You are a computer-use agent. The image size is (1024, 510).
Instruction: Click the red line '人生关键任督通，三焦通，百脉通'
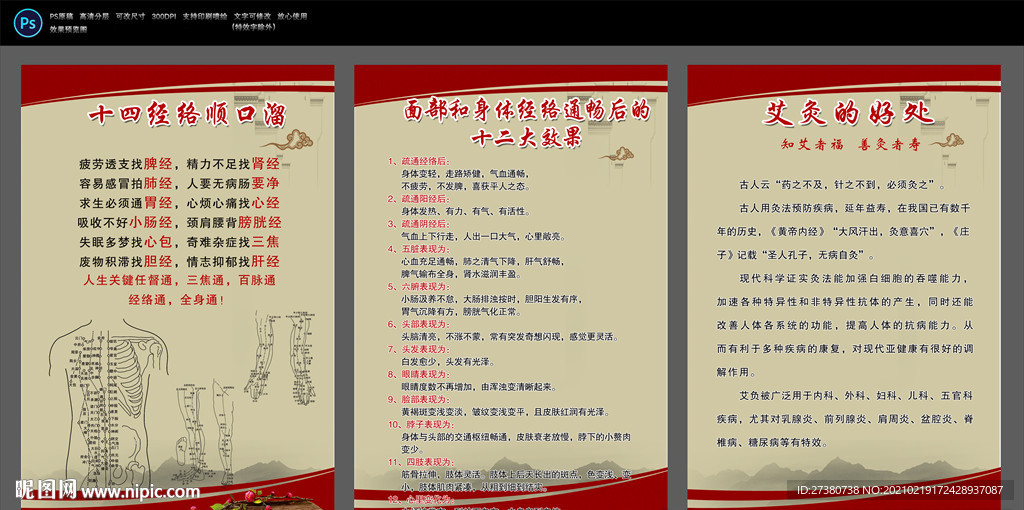pyautogui.click(x=179, y=281)
